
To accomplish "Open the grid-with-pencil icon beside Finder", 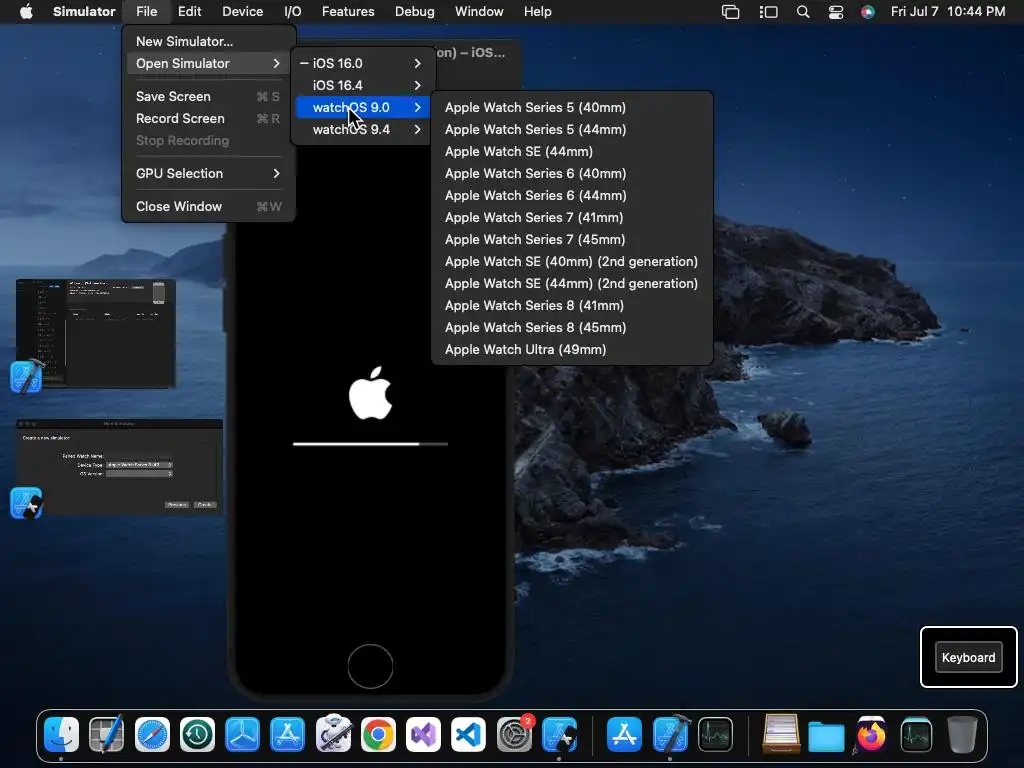I will [106, 735].
